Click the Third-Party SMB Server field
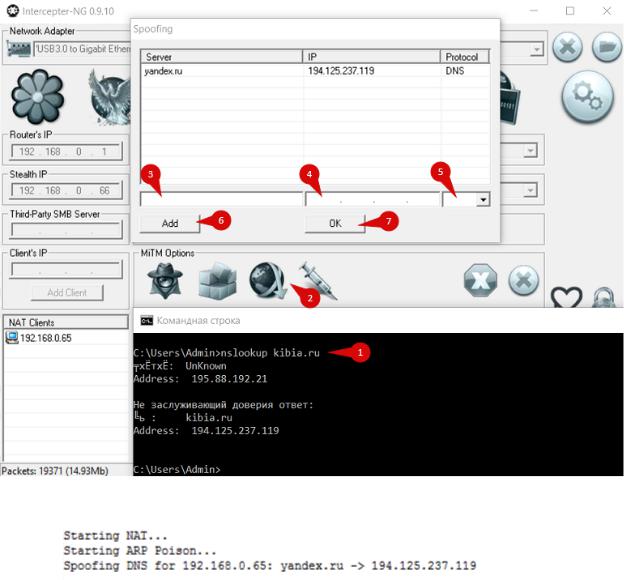Image resolution: width=624 pixels, height=580 pixels. pos(66,230)
